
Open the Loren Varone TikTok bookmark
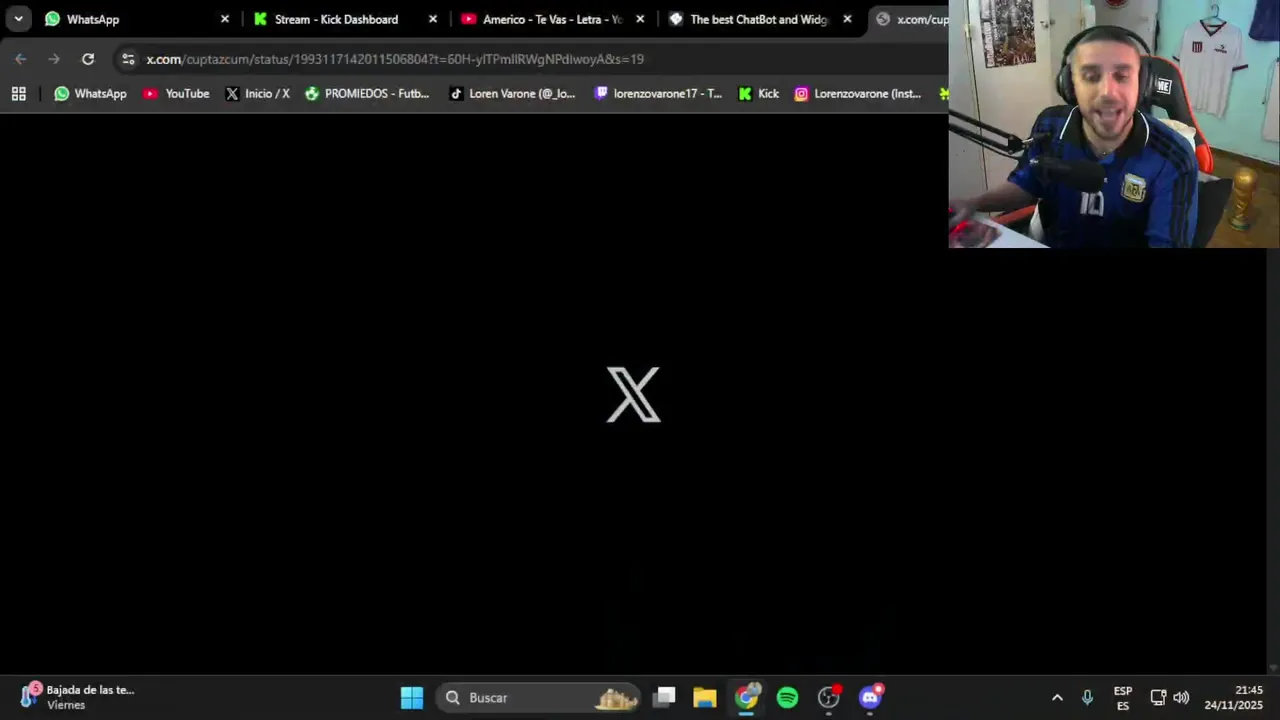512,94
